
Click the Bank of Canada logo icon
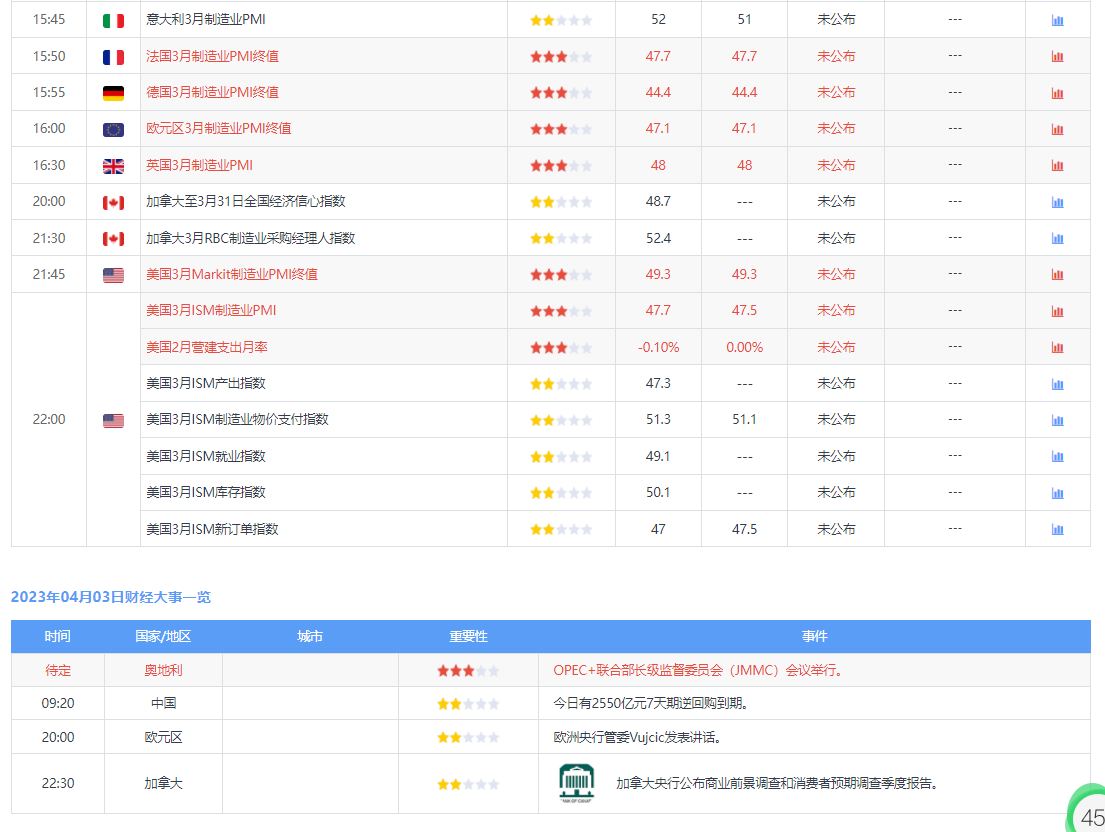click(576, 783)
